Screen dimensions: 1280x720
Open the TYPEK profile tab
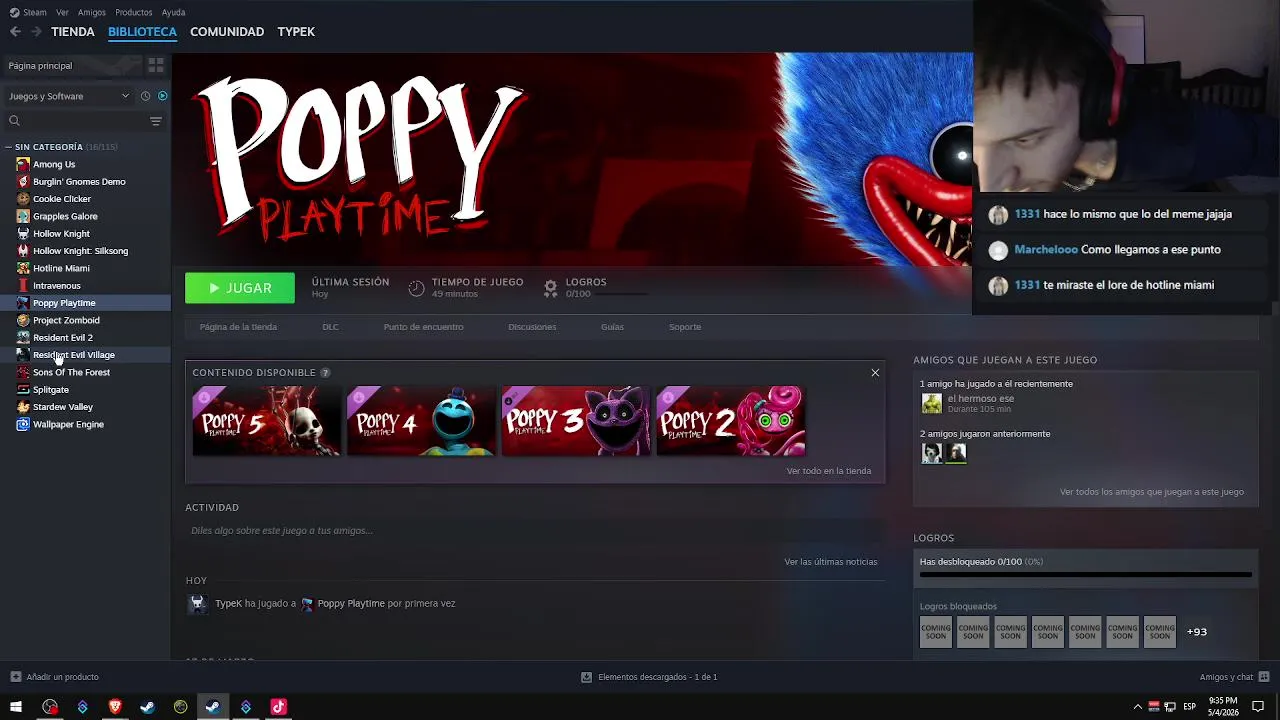[296, 32]
